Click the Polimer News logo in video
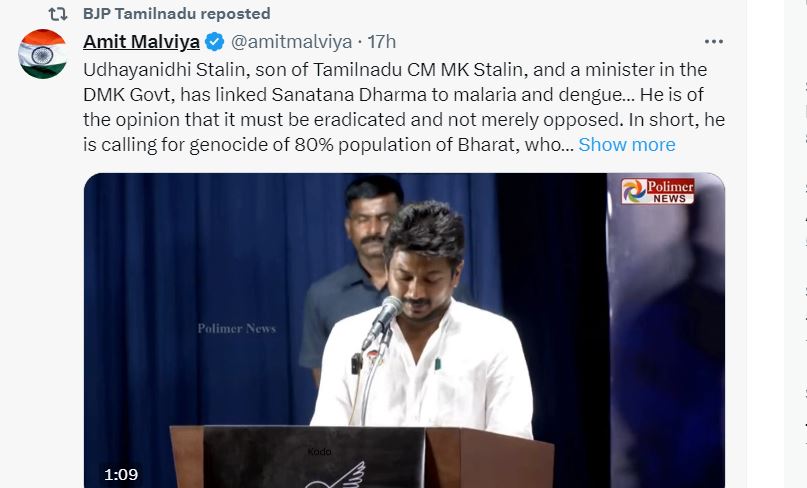The width and height of the screenshot is (807, 488). [657, 191]
